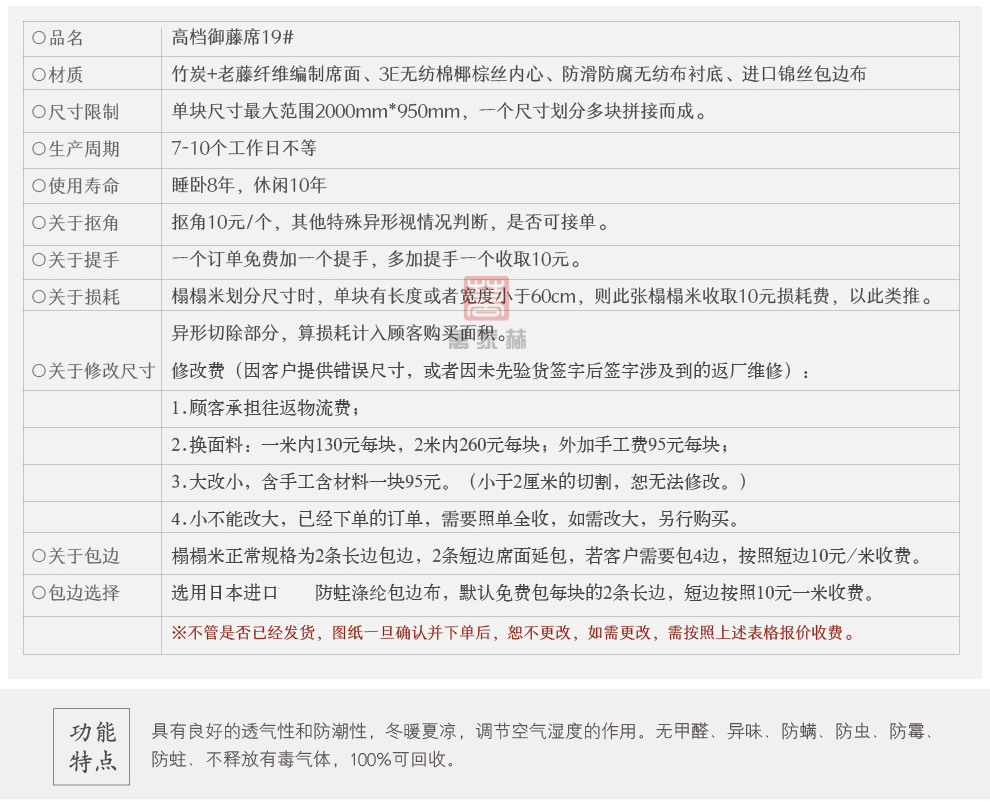Click the '包边选择' row label
The height and width of the screenshot is (802, 990).
[76, 593]
